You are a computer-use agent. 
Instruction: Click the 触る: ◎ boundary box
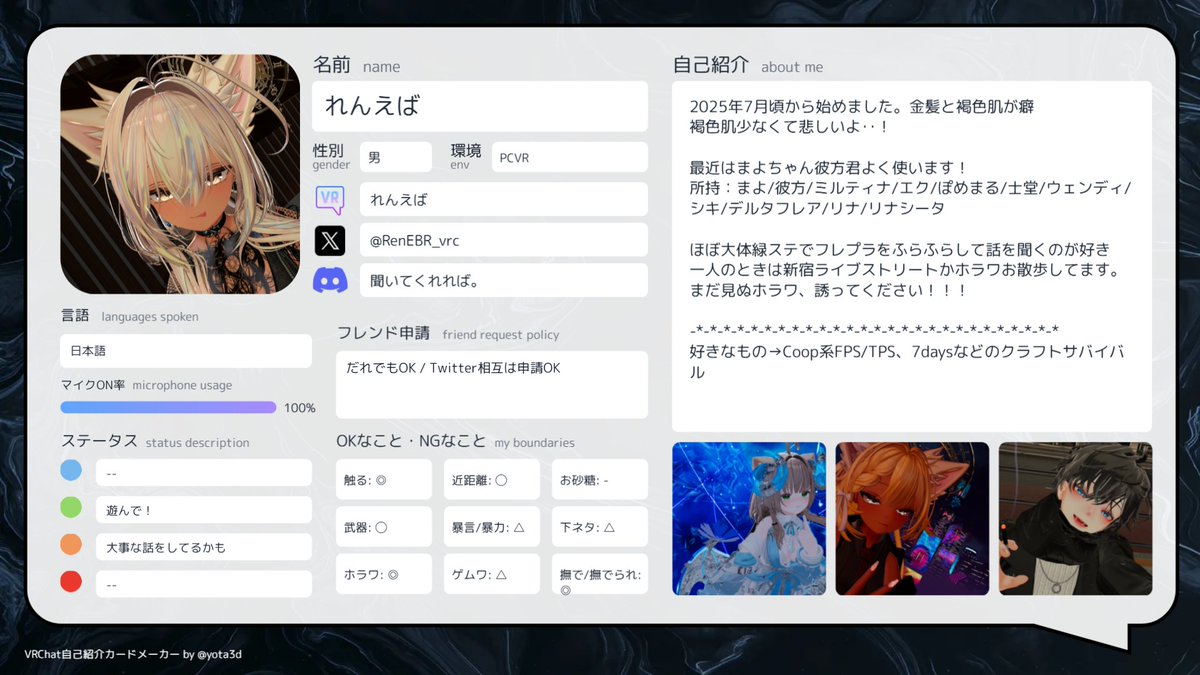(384, 479)
